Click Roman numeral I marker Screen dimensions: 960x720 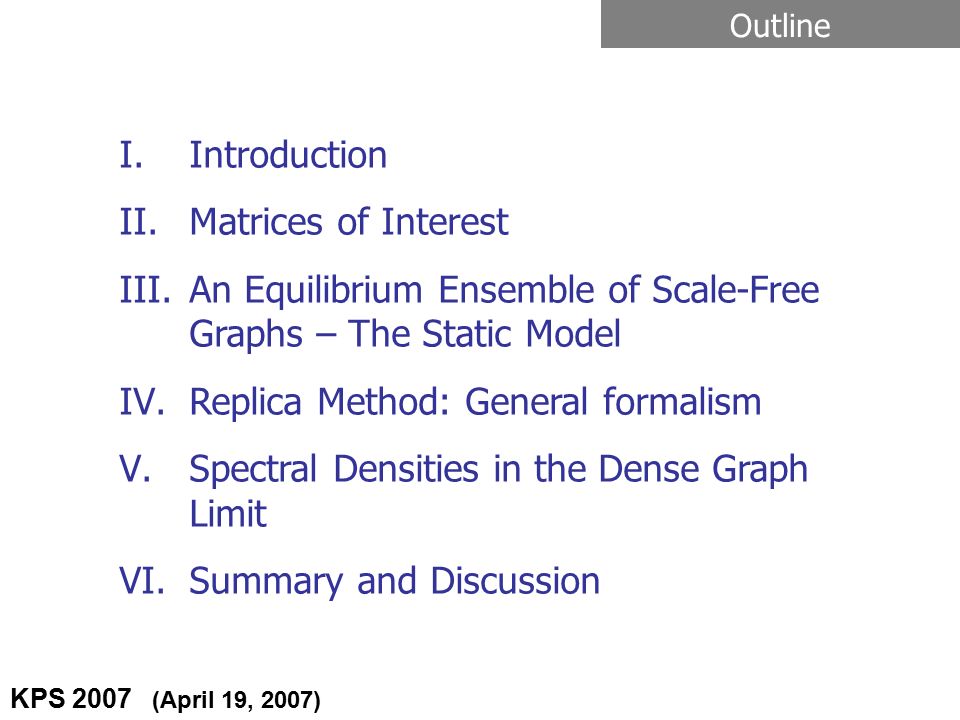131,155
